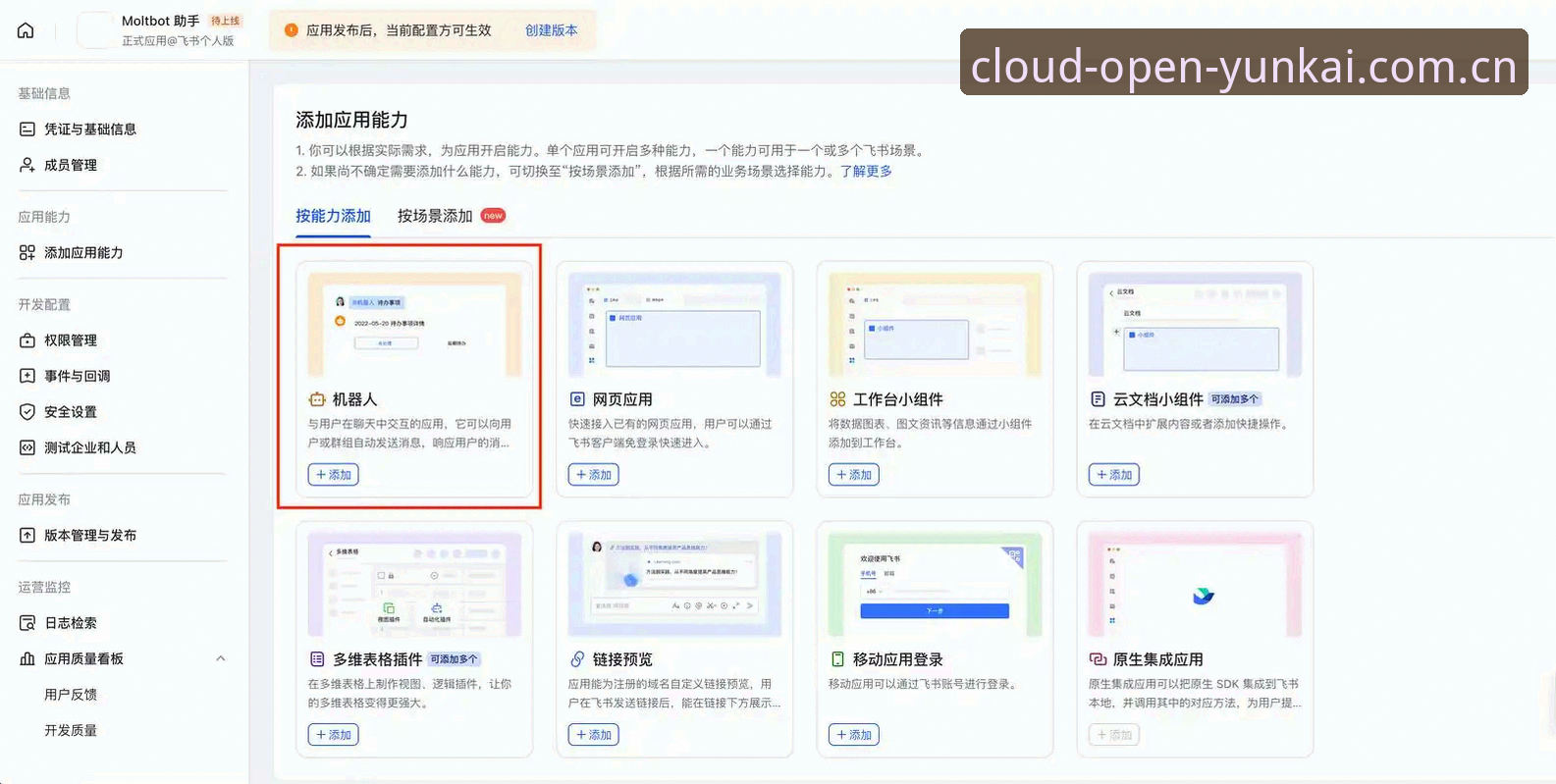Viewport: 1556px width, 784px height.
Task: Click the 添加 button for 链接预览
Action: coord(594,735)
